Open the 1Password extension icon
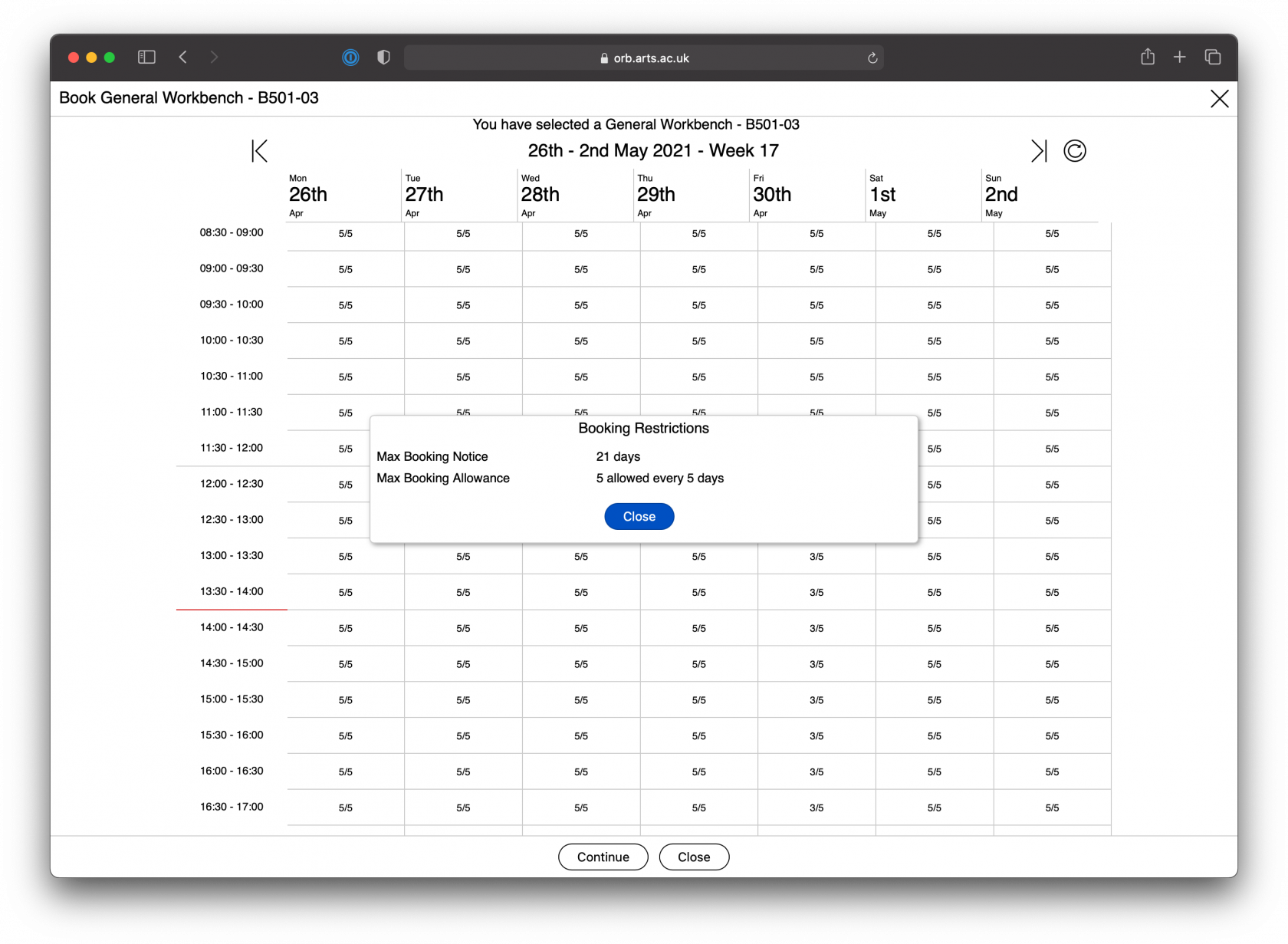 pos(350,58)
